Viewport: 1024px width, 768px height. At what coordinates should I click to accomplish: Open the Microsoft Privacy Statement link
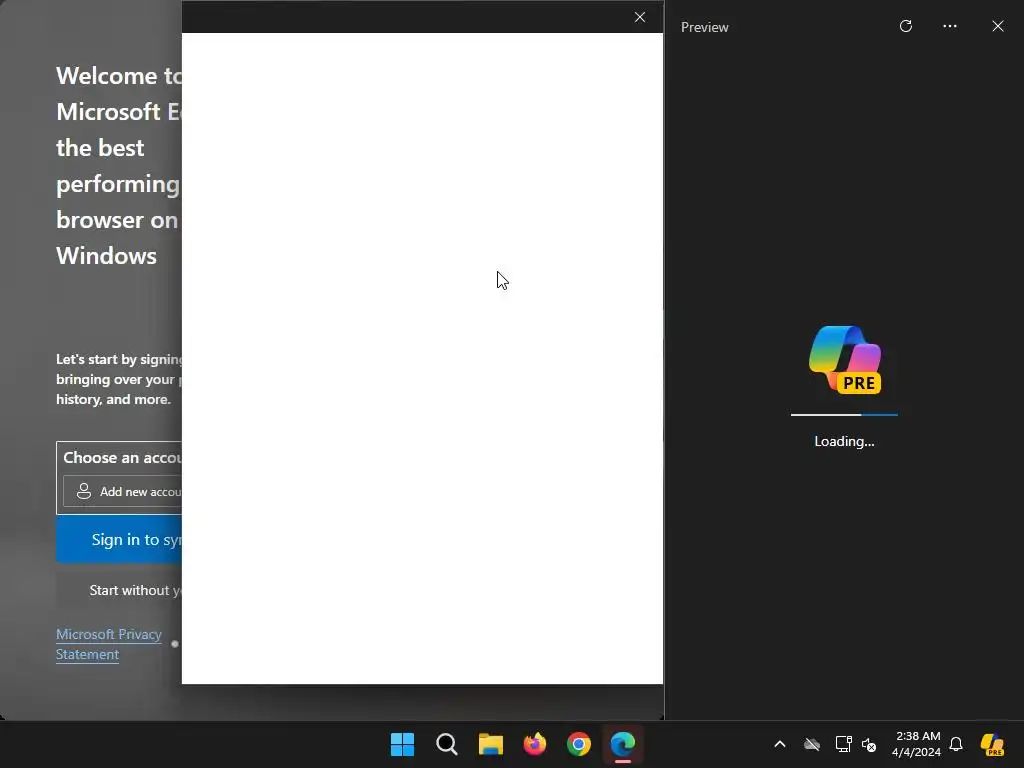coord(108,644)
